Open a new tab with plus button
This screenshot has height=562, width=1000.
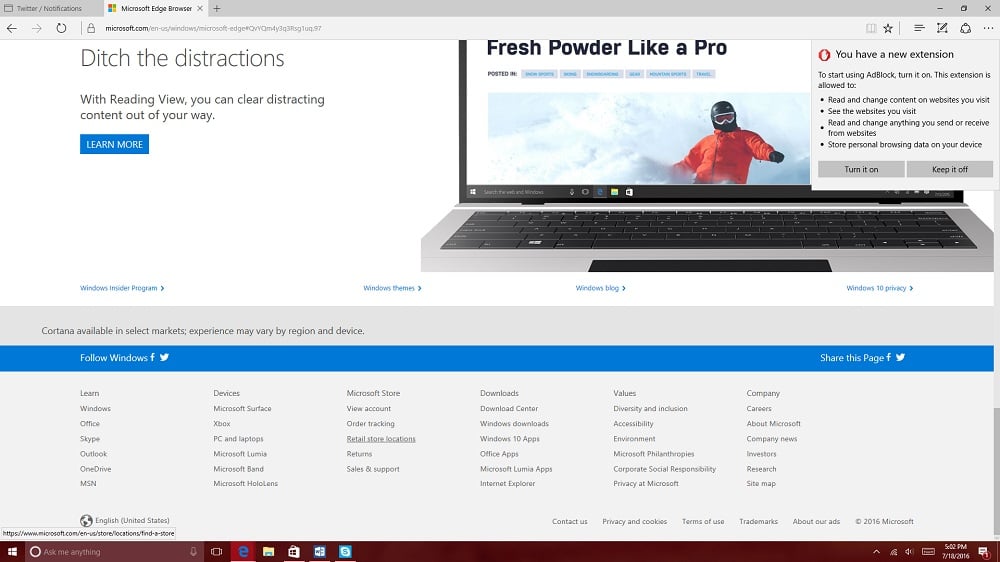(x=217, y=8)
